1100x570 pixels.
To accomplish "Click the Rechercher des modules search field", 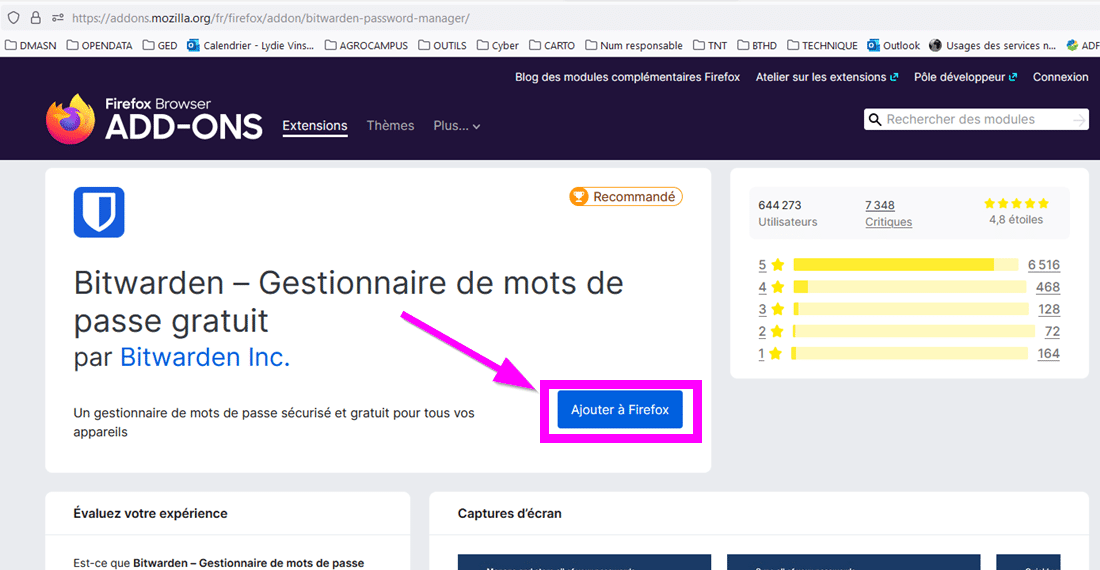I will coord(976,119).
